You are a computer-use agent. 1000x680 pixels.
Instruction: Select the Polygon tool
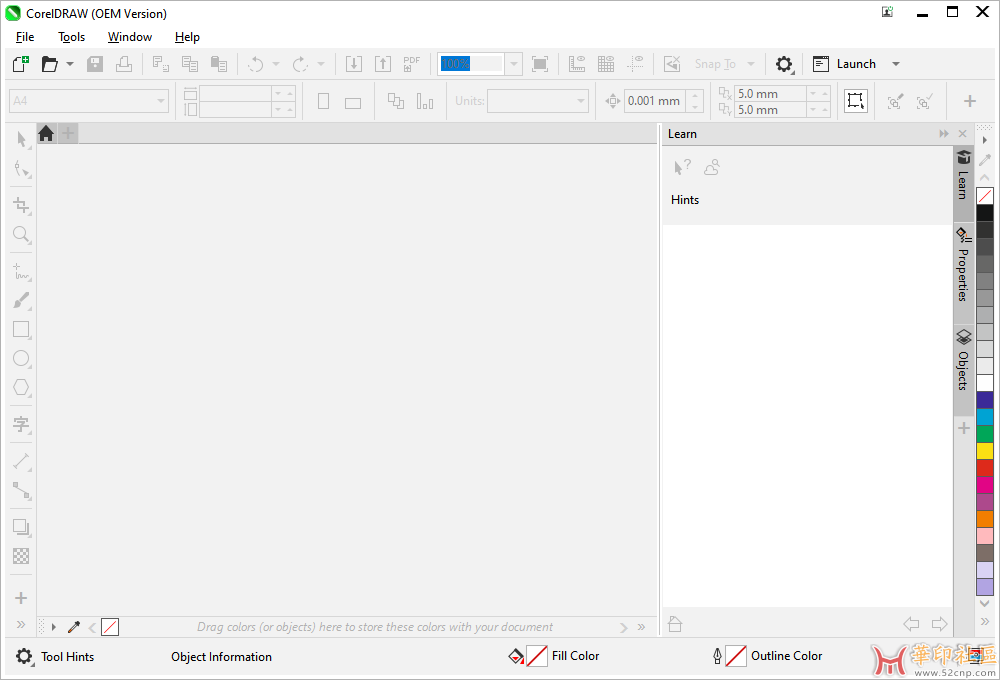pyautogui.click(x=22, y=387)
